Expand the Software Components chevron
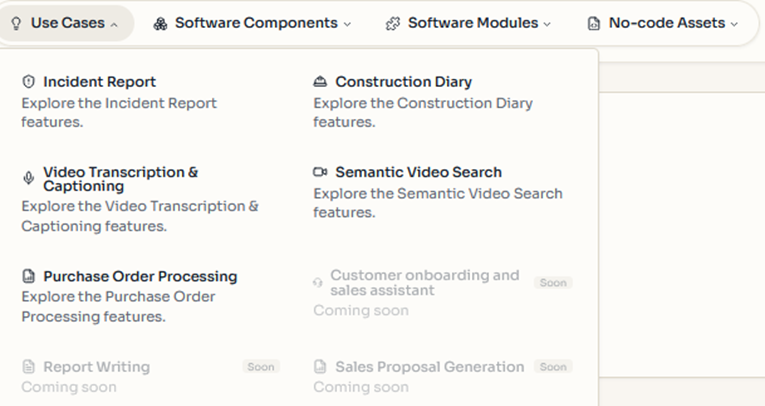The height and width of the screenshot is (406, 765). point(347,24)
